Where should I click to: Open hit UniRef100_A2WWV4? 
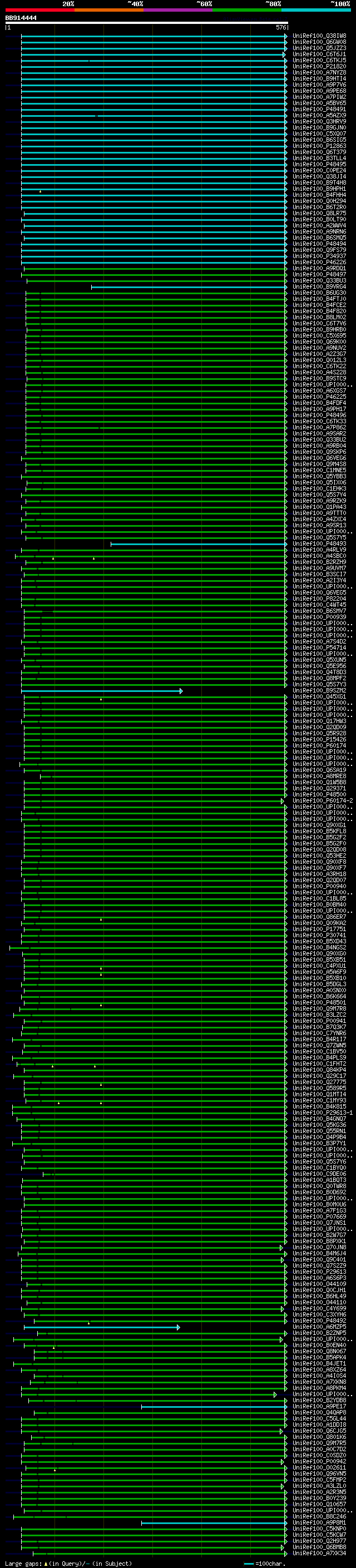(319, 225)
